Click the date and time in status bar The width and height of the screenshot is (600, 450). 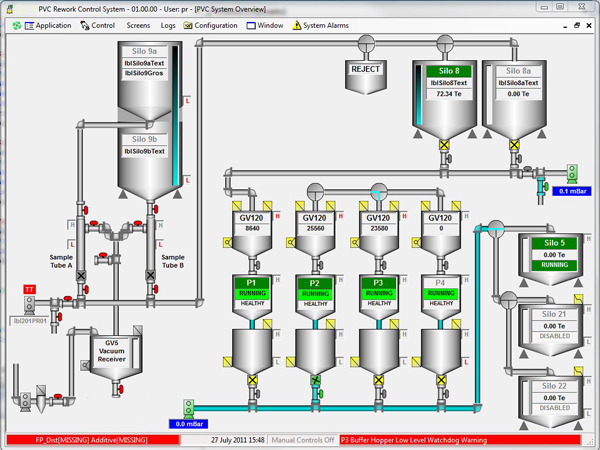tap(238, 440)
